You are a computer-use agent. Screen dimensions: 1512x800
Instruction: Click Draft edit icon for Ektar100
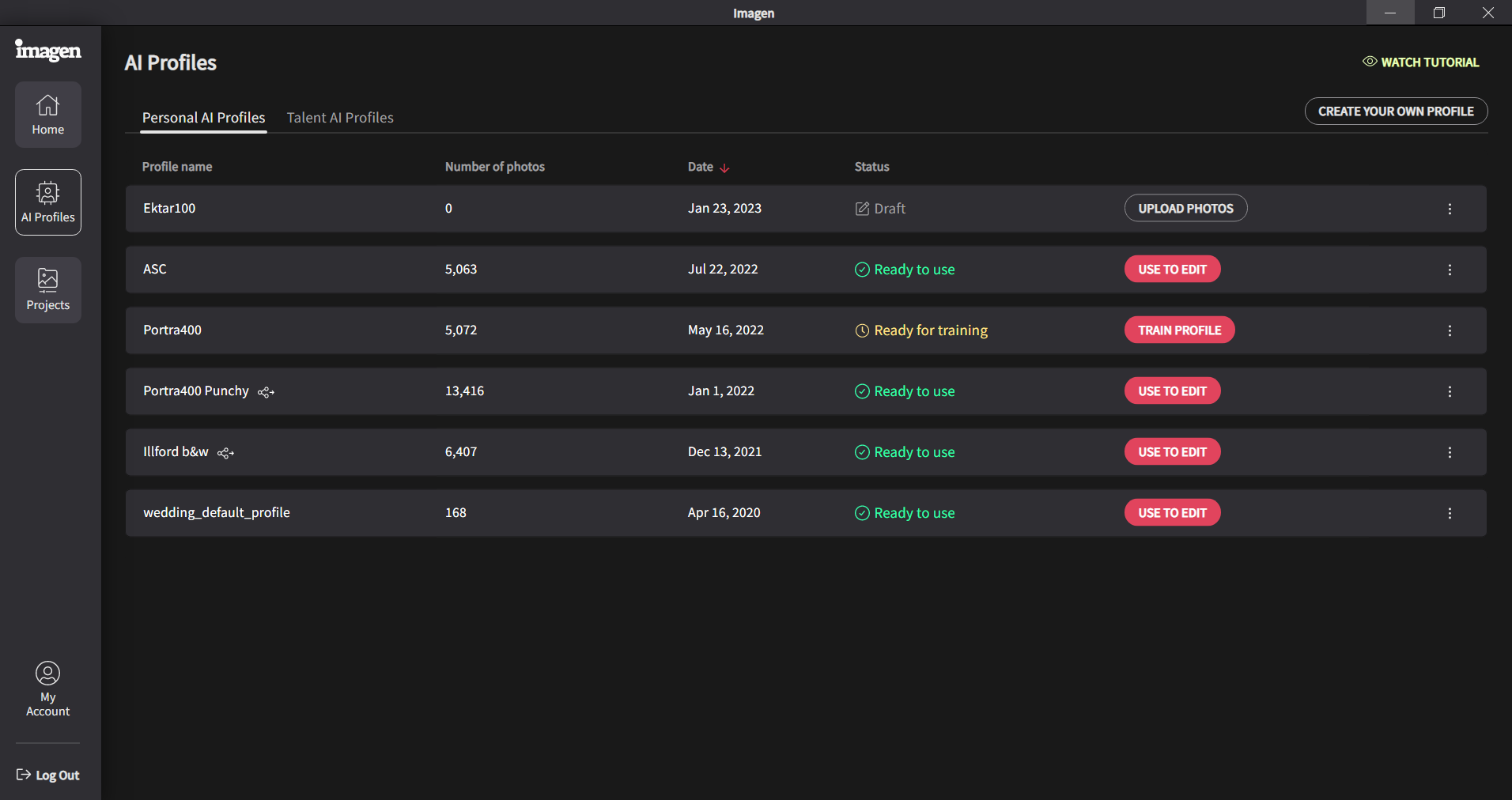click(862, 209)
